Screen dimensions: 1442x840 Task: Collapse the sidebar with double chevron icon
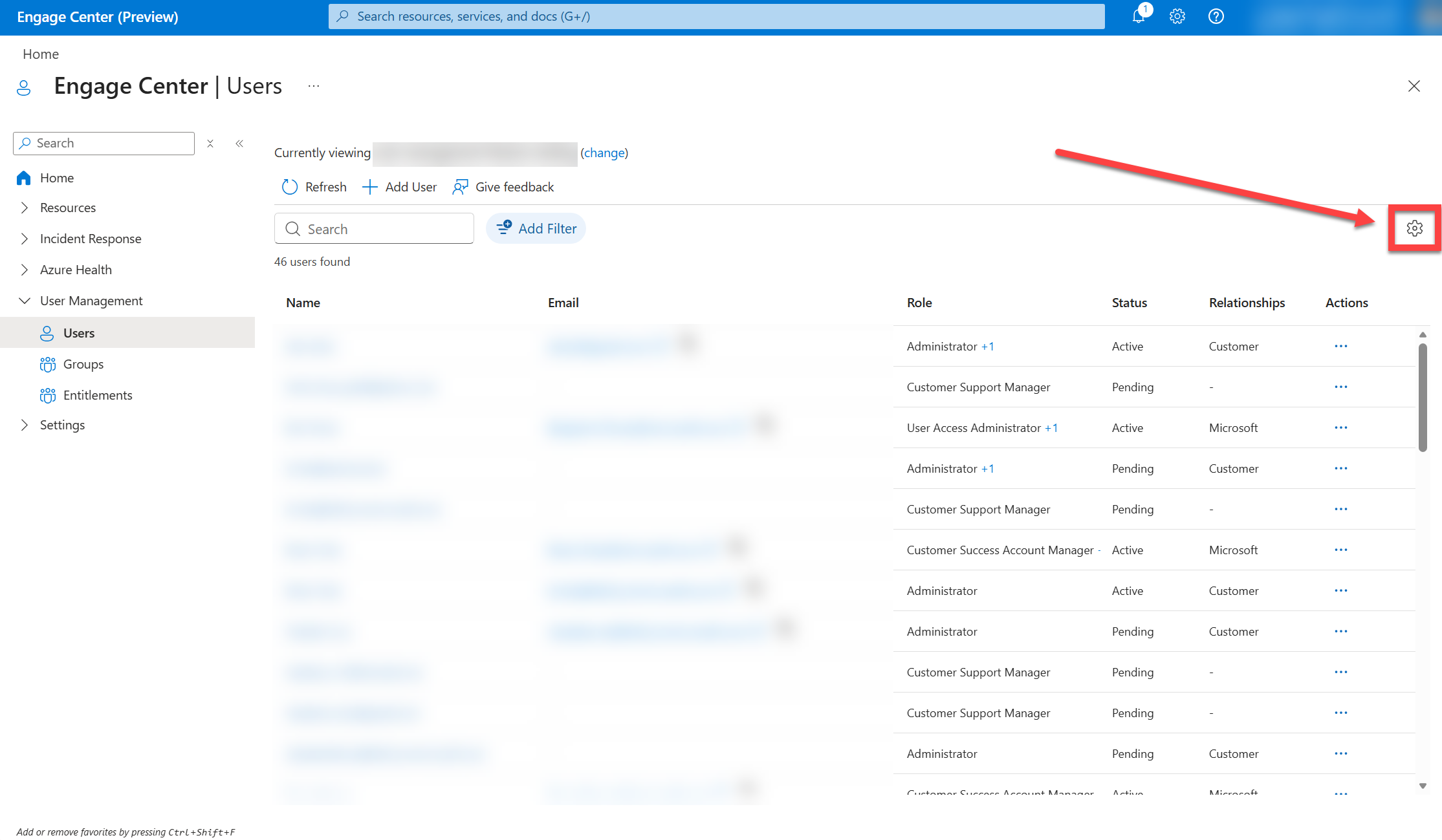pos(239,144)
